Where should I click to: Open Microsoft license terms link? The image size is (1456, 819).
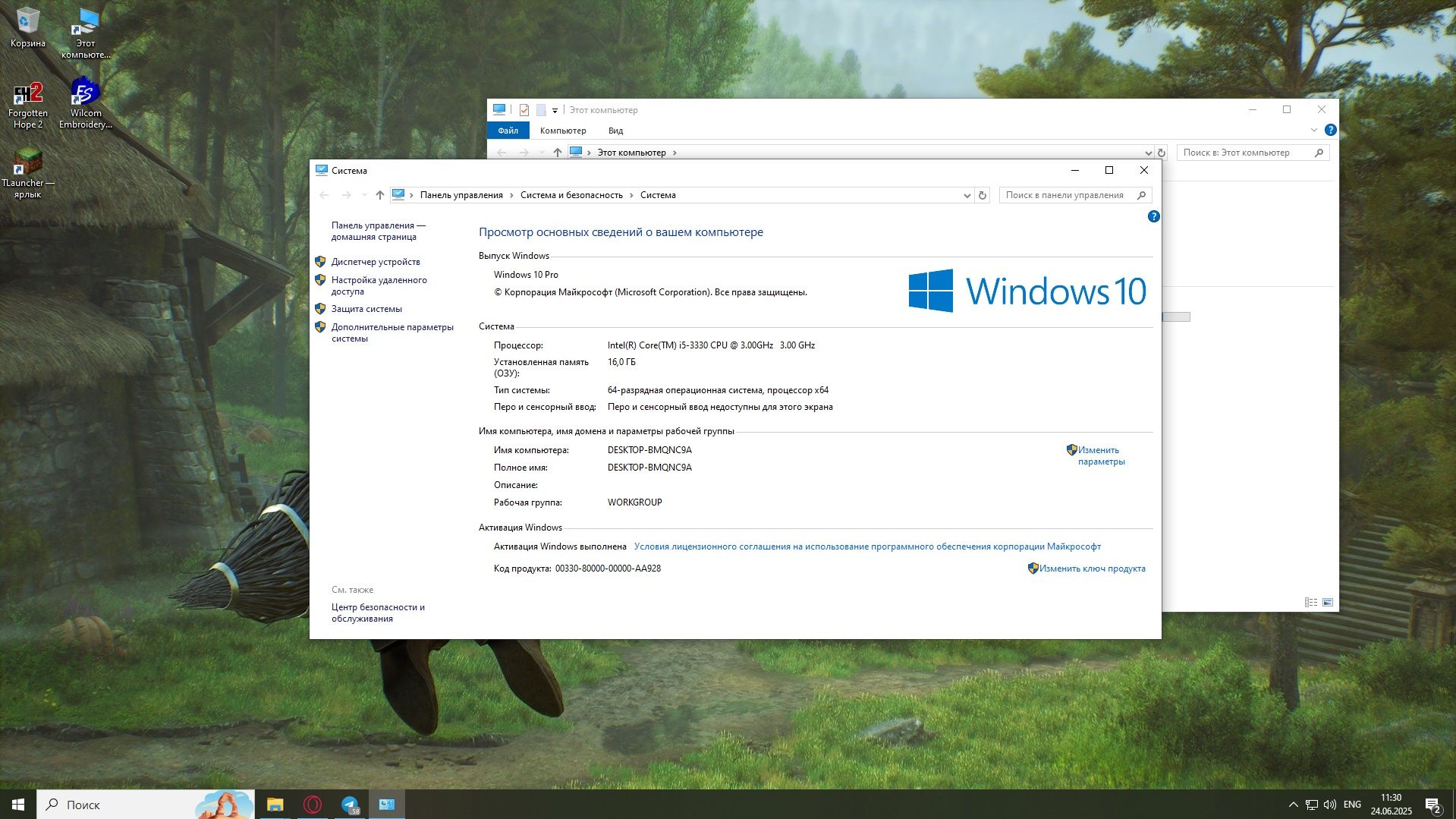click(x=867, y=547)
